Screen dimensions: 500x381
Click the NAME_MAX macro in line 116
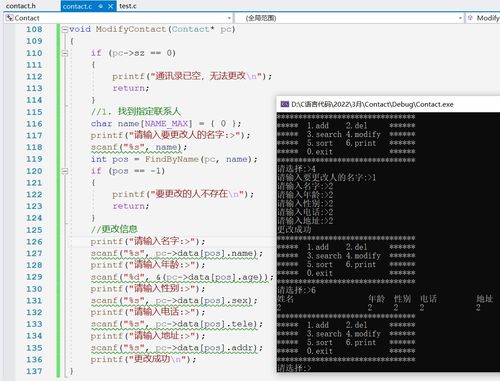pos(166,124)
